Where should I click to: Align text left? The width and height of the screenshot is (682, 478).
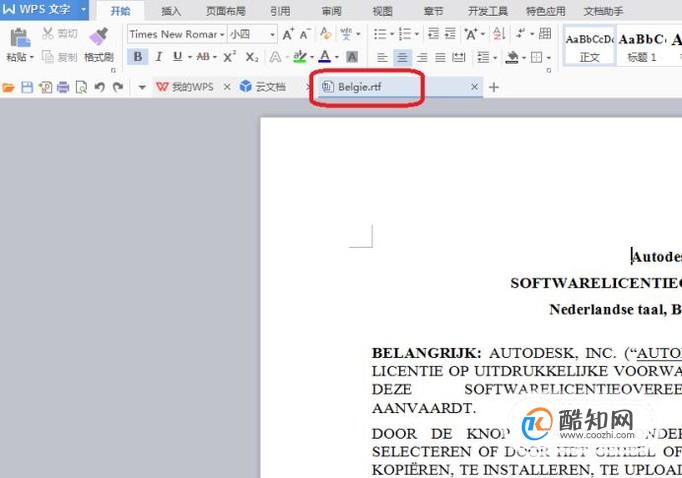click(382, 57)
